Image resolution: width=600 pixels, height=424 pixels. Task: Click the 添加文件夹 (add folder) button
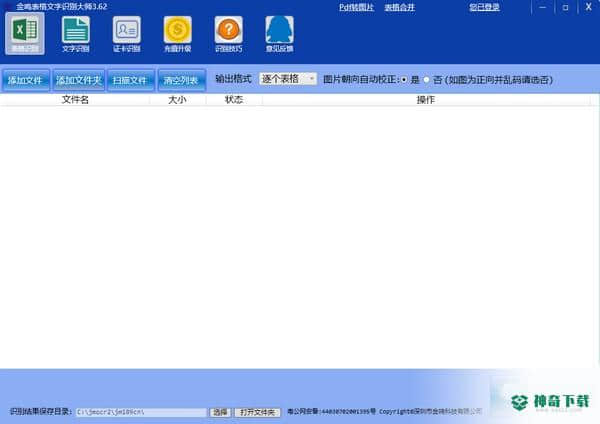(x=79, y=80)
